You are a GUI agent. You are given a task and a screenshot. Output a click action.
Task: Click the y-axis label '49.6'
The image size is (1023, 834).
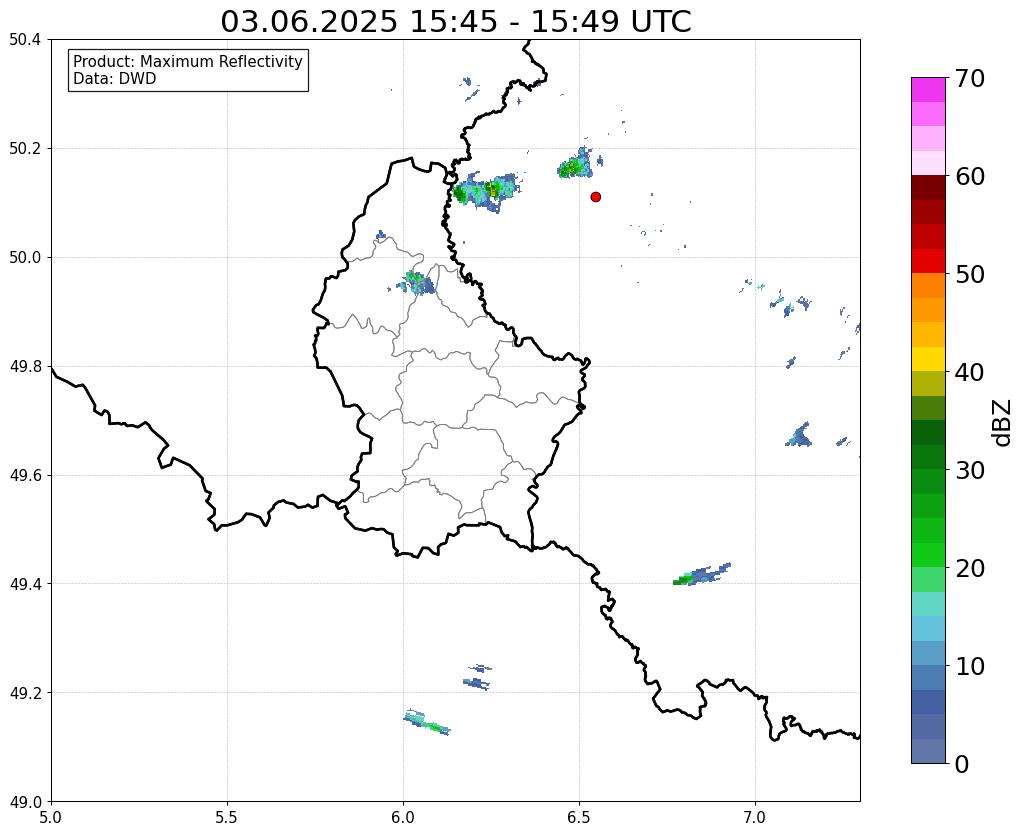pos(25,475)
